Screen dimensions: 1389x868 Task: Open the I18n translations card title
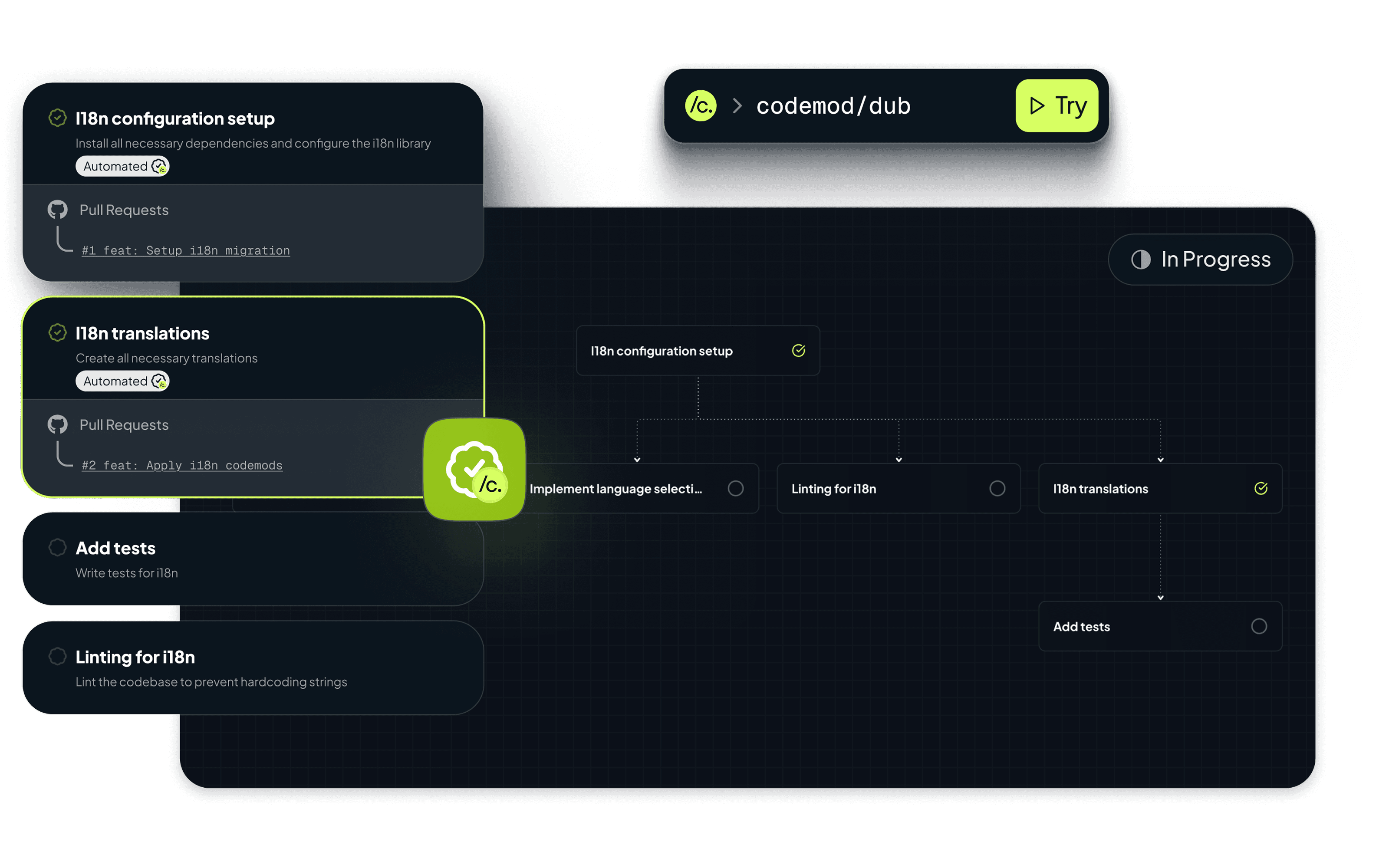[142, 333]
